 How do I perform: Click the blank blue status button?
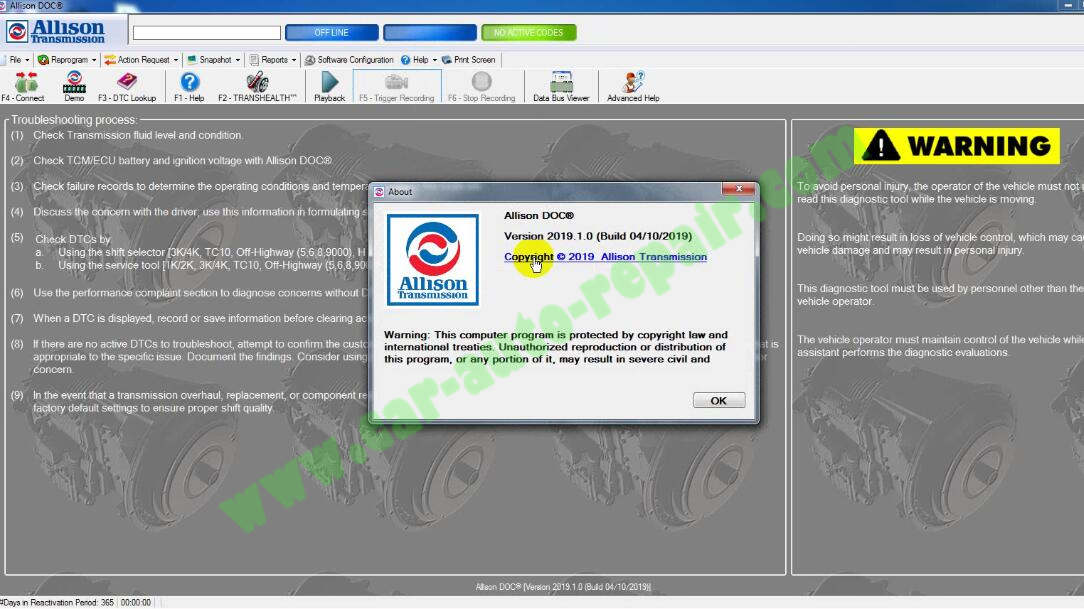tap(430, 32)
